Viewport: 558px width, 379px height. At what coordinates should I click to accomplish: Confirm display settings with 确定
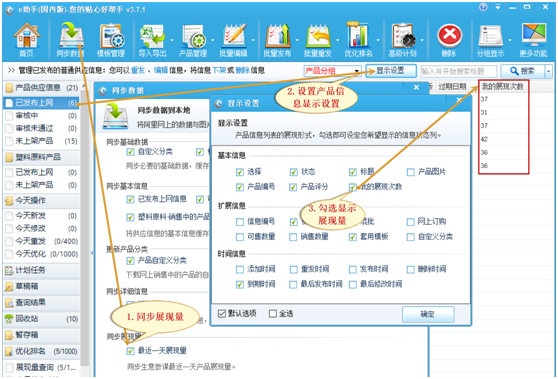tap(428, 314)
